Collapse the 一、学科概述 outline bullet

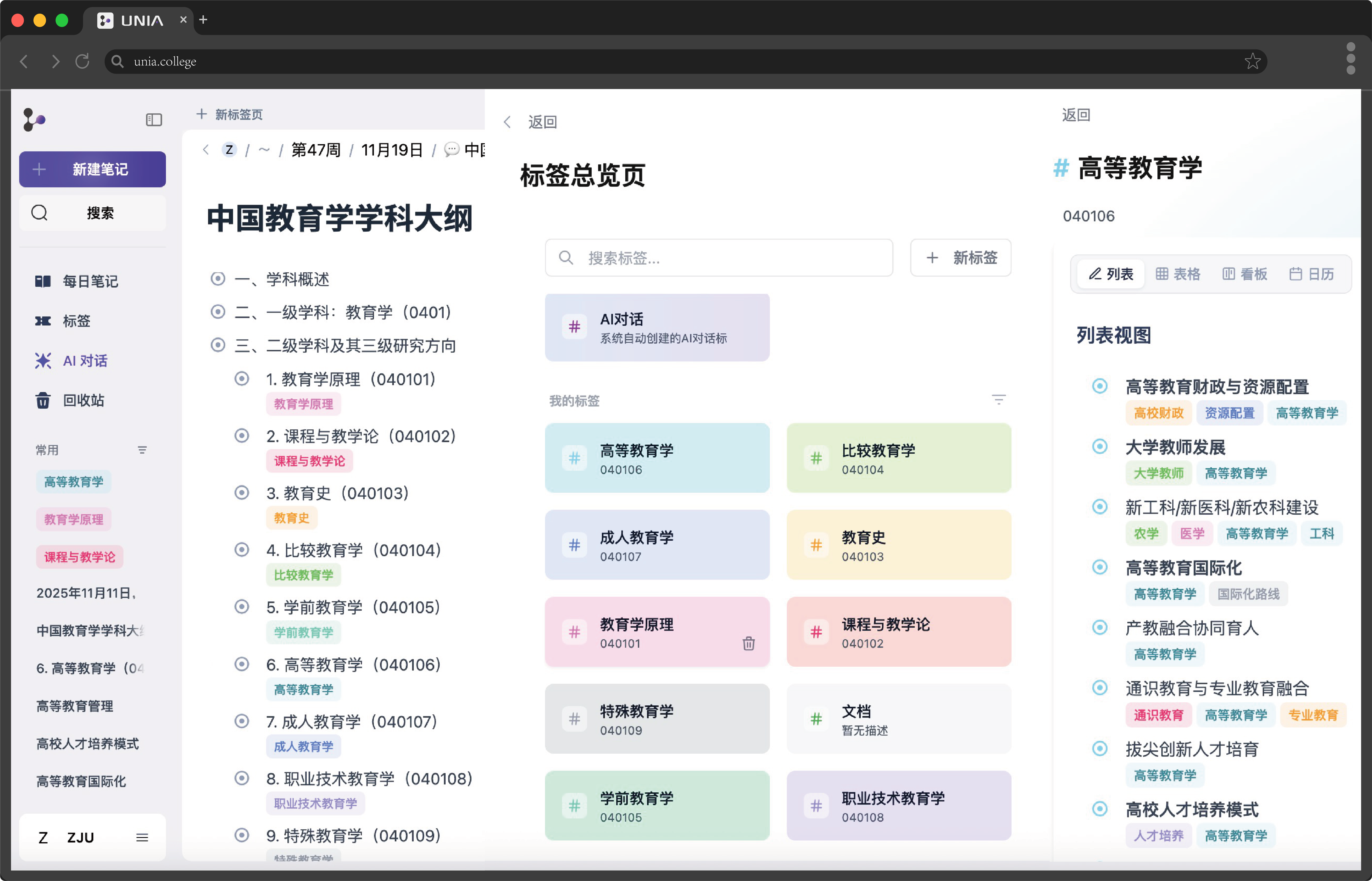(x=218, y=279)
